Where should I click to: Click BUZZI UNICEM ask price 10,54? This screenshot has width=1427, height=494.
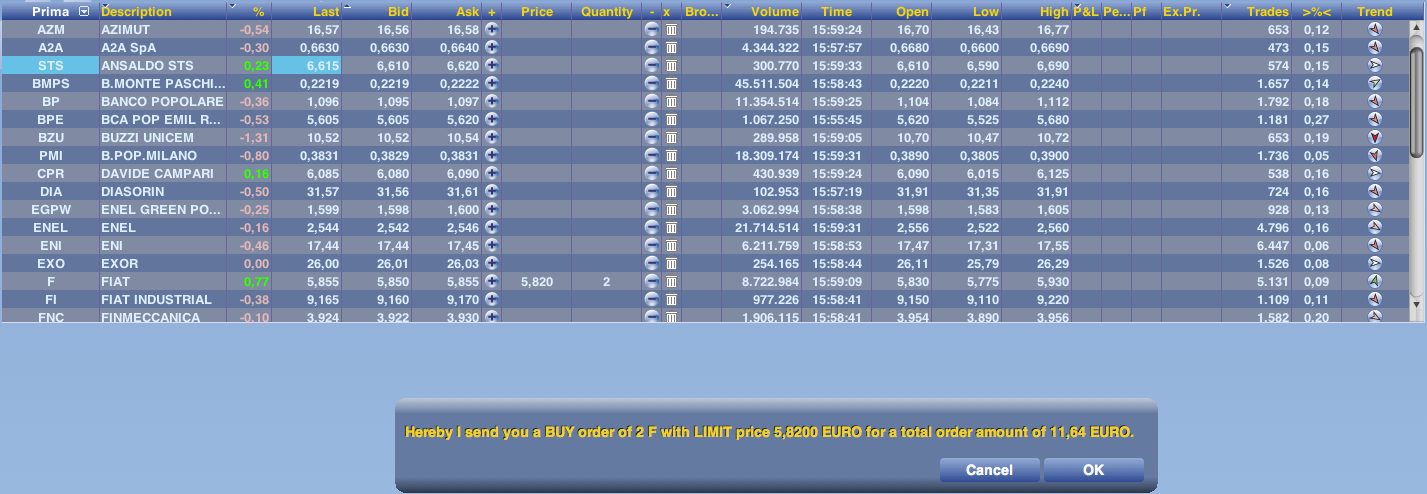[461, 138]
